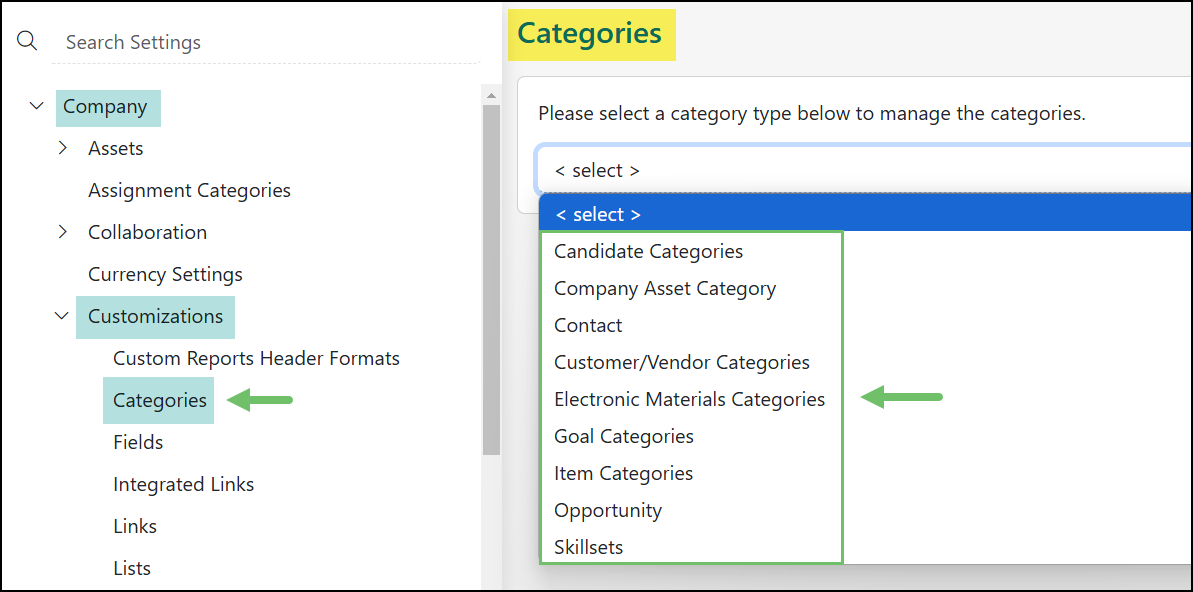Open Assignment Categories settings
Viewport: 1193px width, 592px height.
pyautogui.click(x=189, y=190)
